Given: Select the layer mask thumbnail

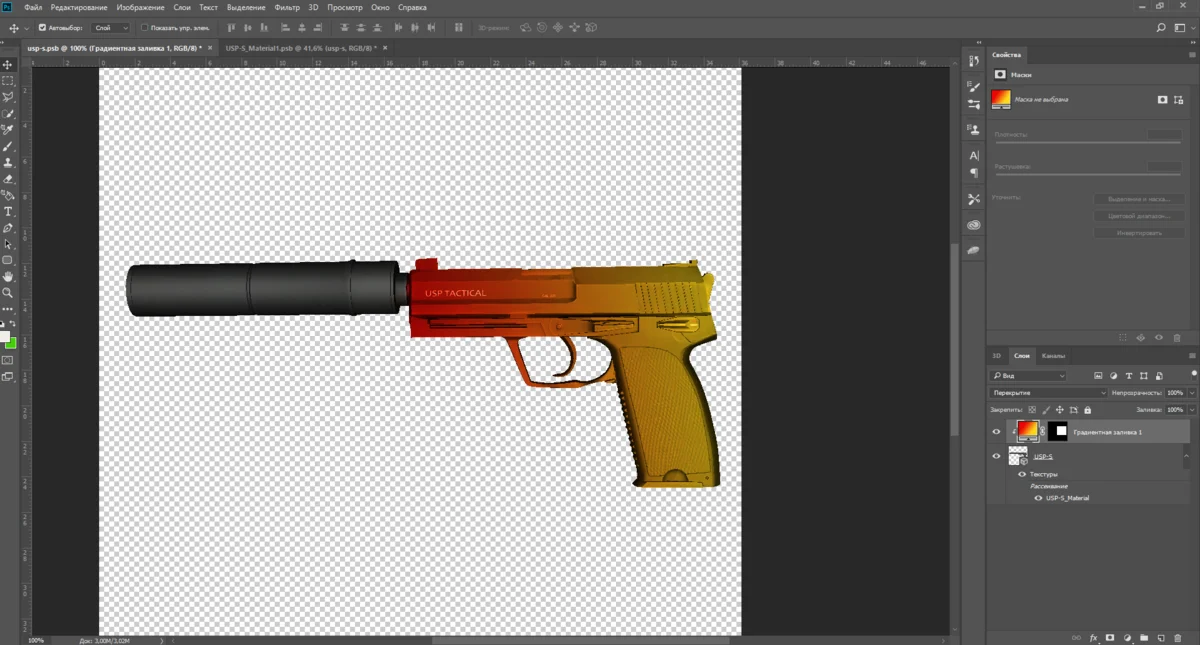Looking at the screenshot, I should [1058, 431].
